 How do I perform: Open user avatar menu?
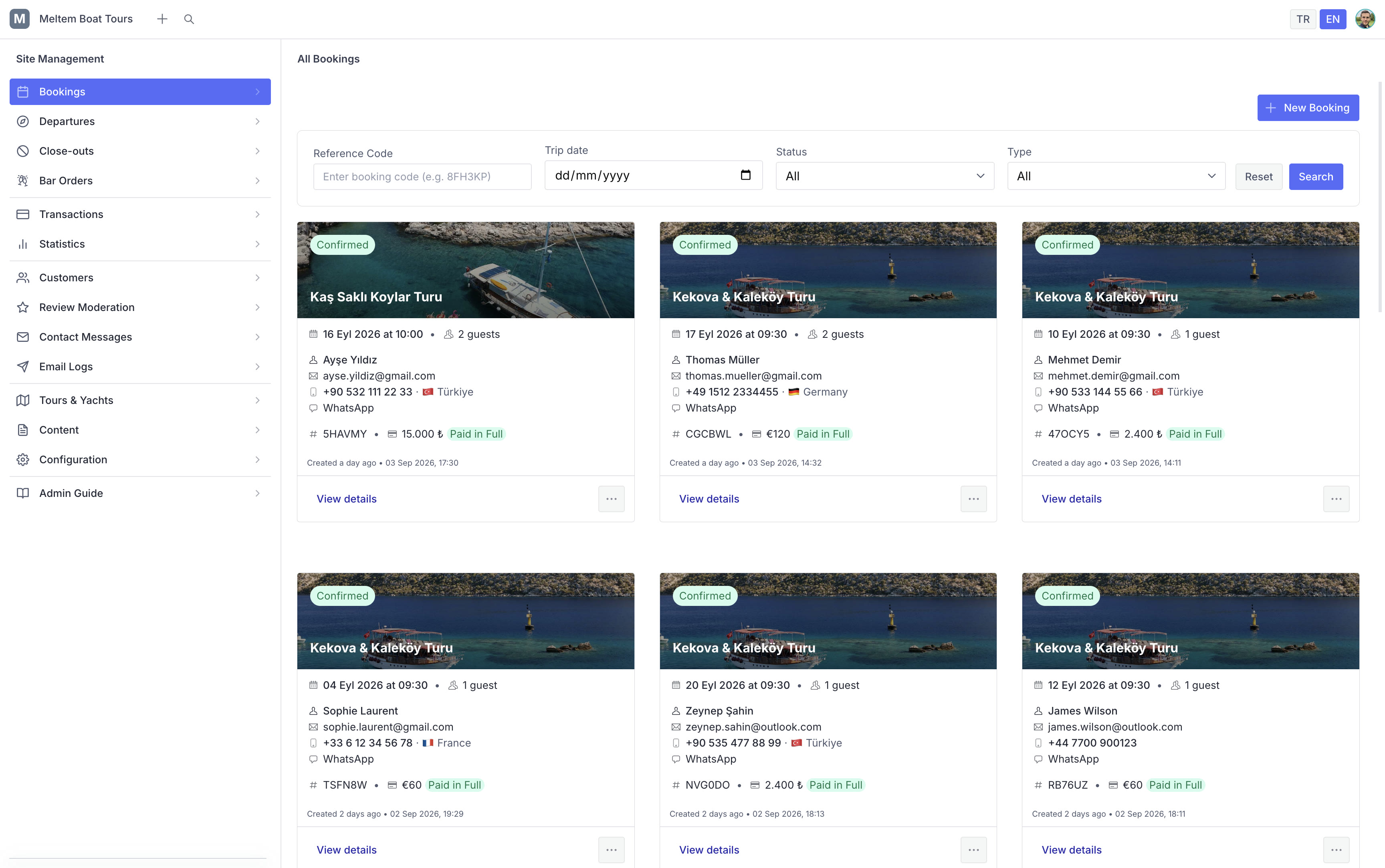coord(1365,19)
